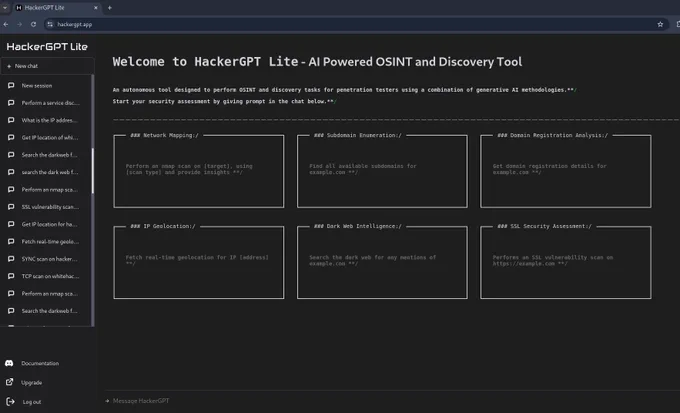
Task: Open chat 'Fetch real-time geolo...'
Action: pos(46,242)
